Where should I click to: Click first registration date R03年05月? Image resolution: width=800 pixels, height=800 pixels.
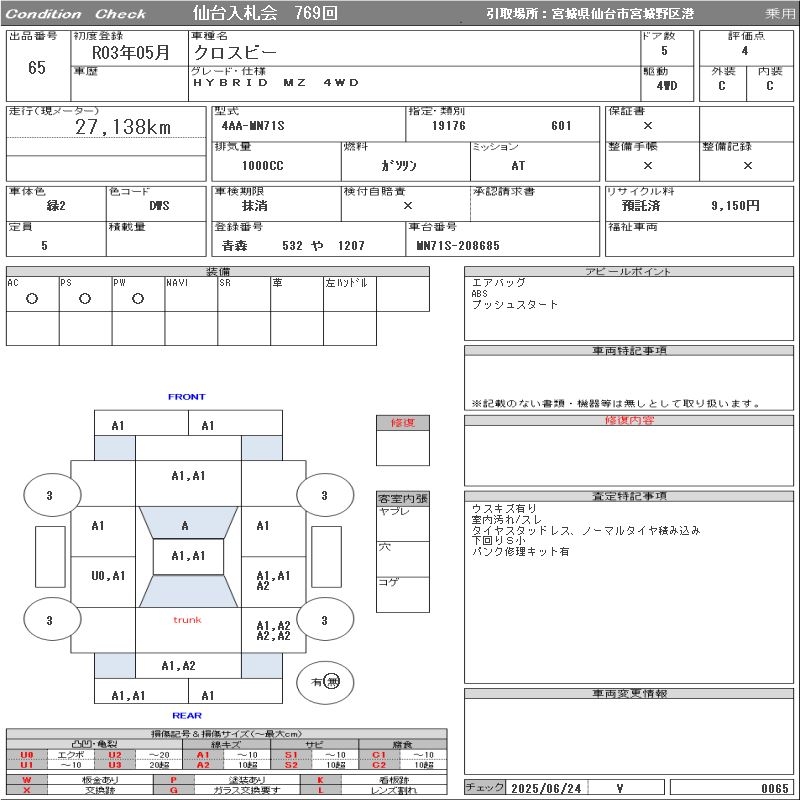pyautogui.click(x=130, y=52)
